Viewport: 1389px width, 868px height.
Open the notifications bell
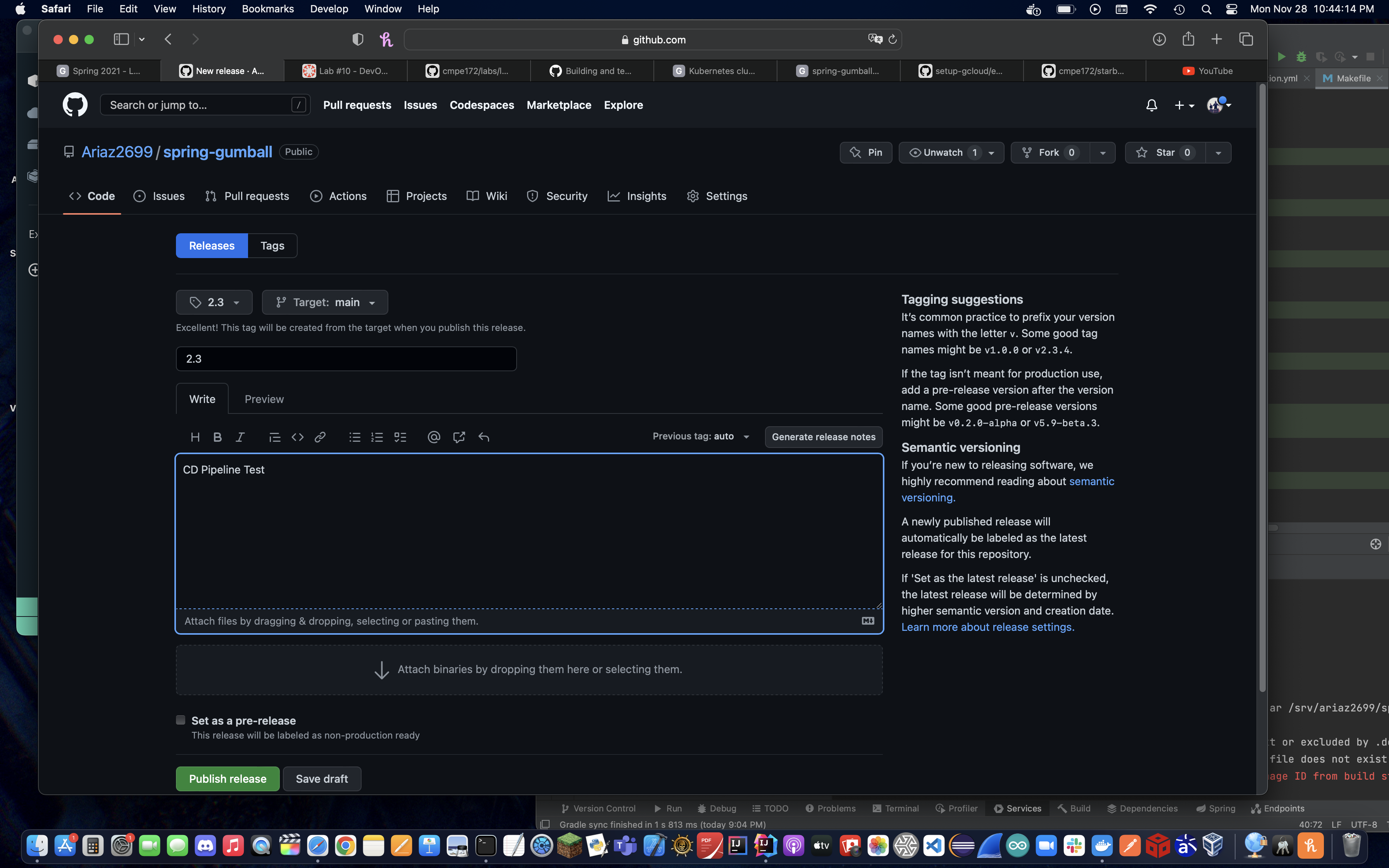tap(1151, 105)
